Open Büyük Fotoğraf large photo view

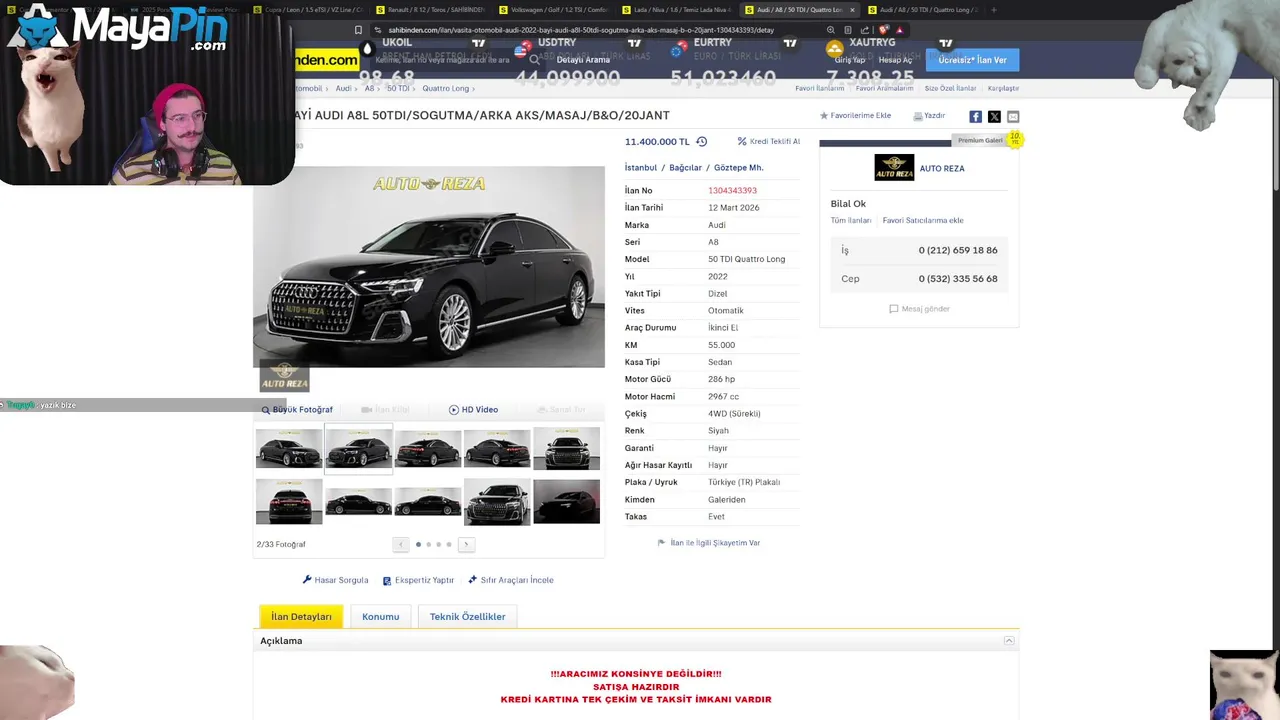click(x=297, y=410)
